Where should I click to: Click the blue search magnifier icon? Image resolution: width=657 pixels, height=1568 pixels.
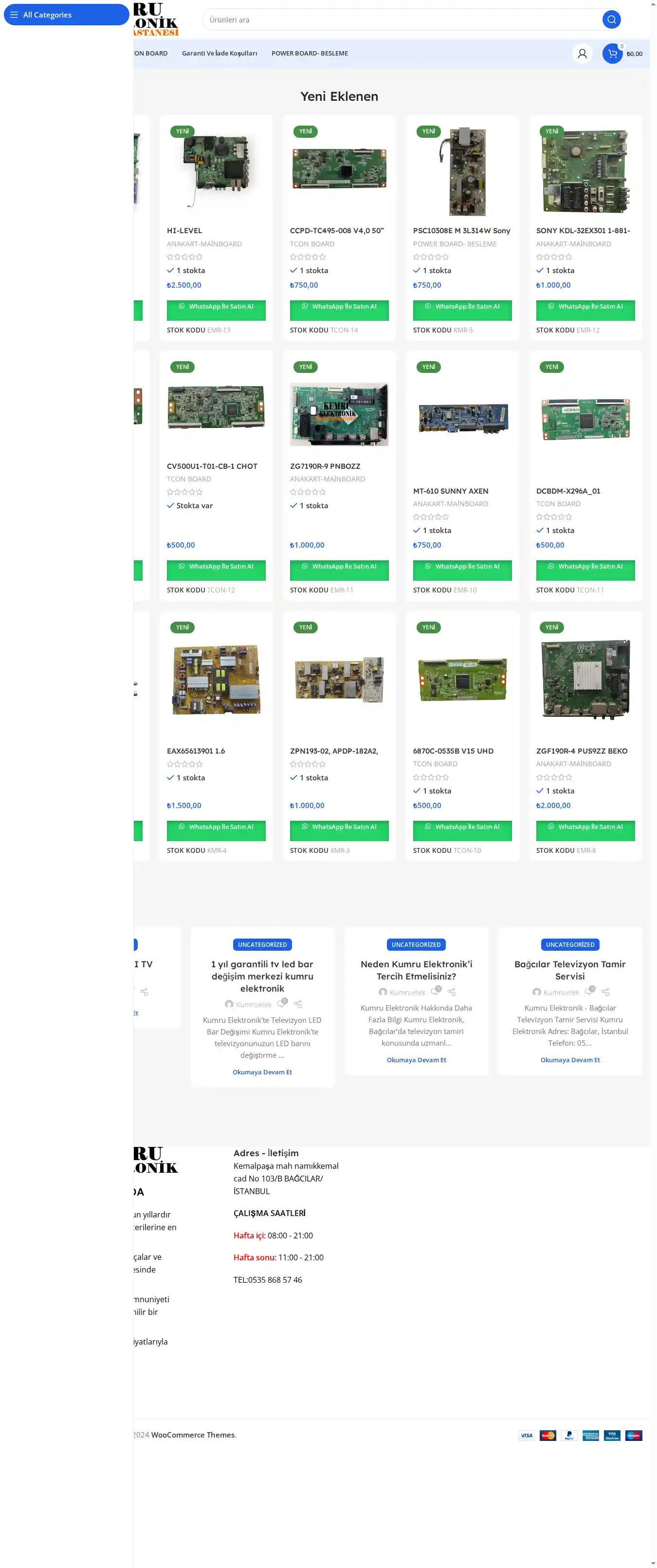pyautogui.click(x=611, y=19)
